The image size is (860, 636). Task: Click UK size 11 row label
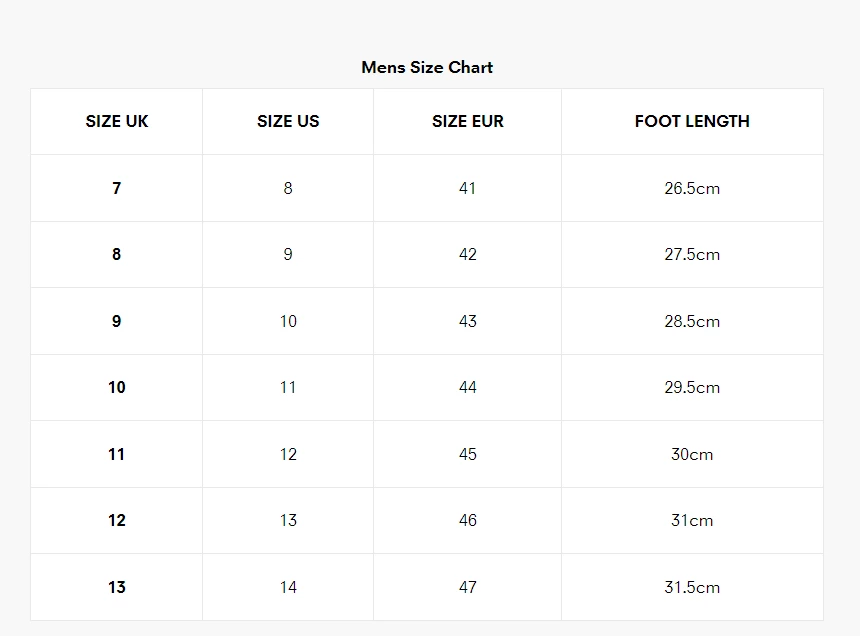117,454
